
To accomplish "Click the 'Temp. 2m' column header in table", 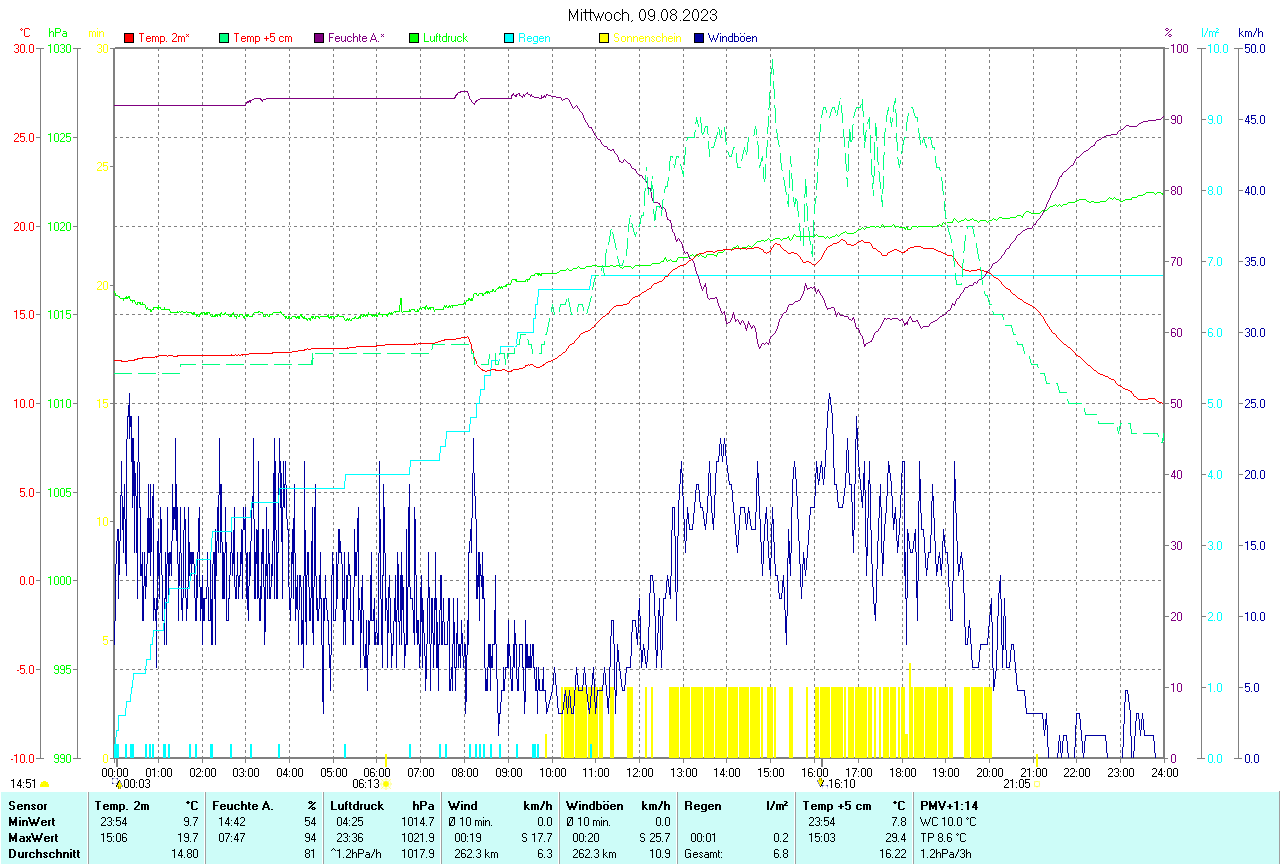I will pyautogui.click(x=122, y=805).
